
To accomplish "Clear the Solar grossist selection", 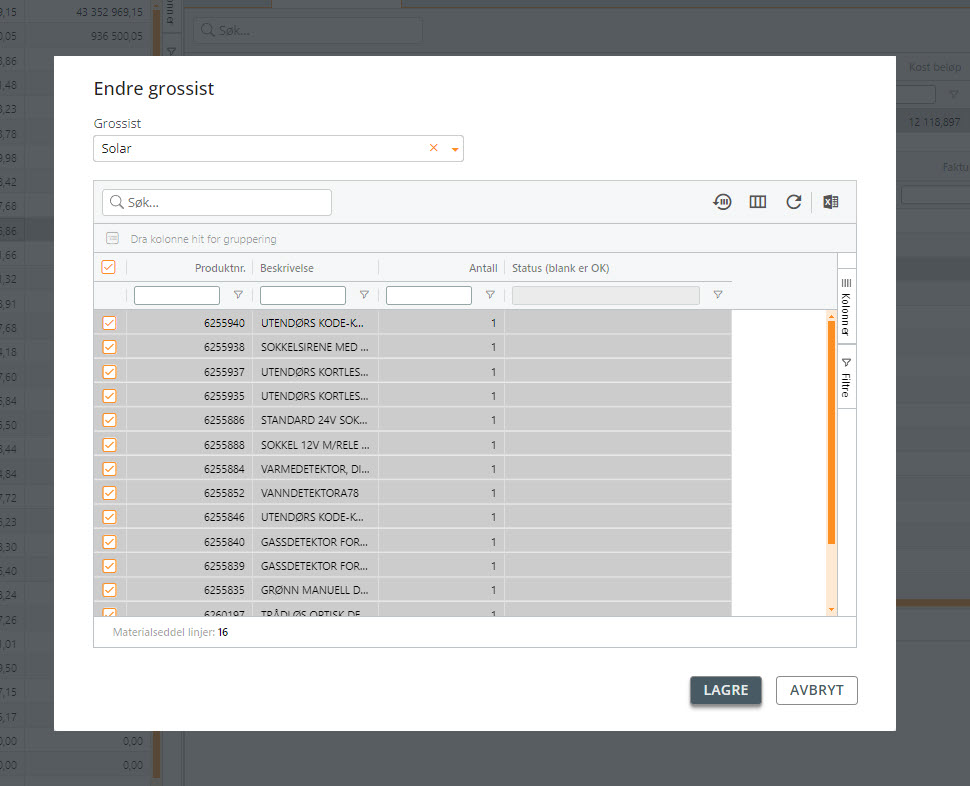I will pos(434,148).
